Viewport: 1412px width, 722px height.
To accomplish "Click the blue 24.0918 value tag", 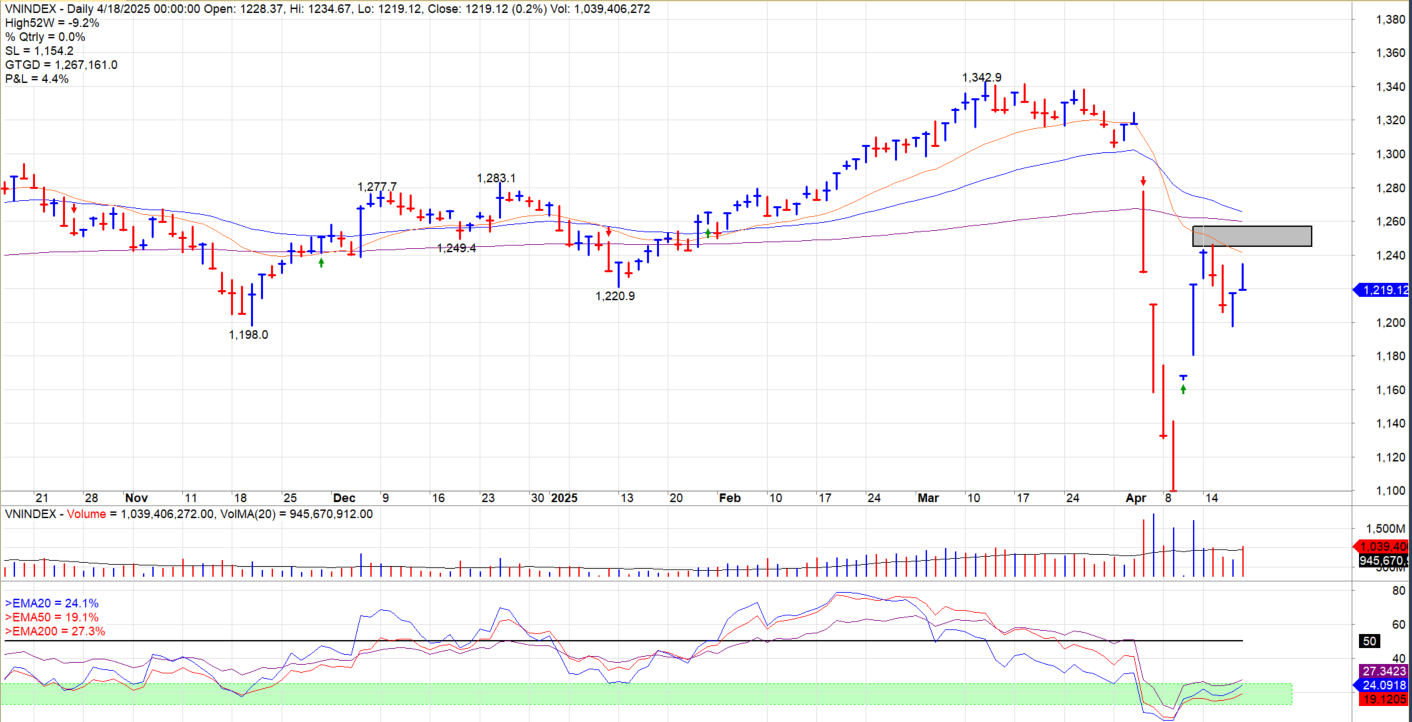I will [x=1381, y=686].
